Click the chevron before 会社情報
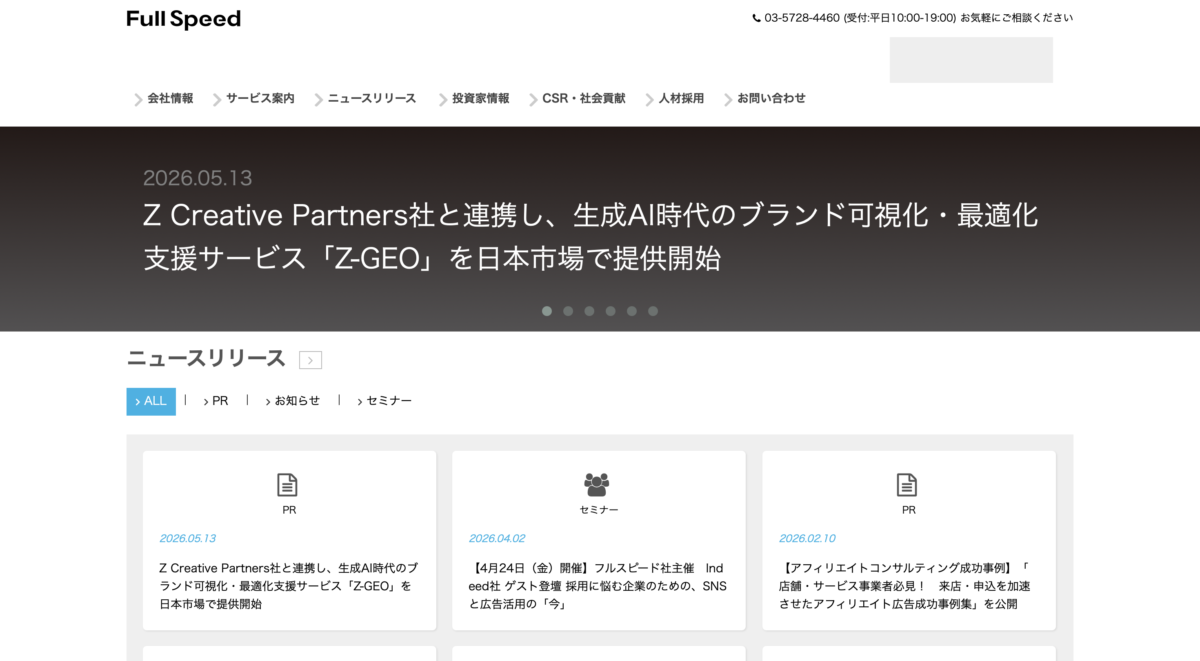 (138, 99)
